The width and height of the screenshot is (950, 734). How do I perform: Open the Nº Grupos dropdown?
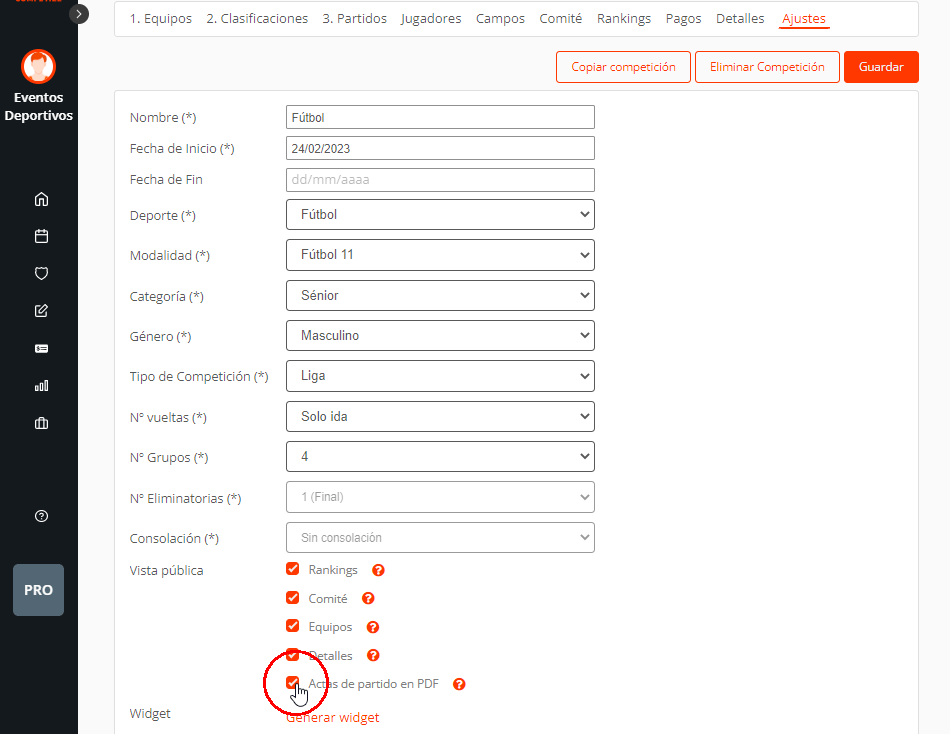(440, 457)
